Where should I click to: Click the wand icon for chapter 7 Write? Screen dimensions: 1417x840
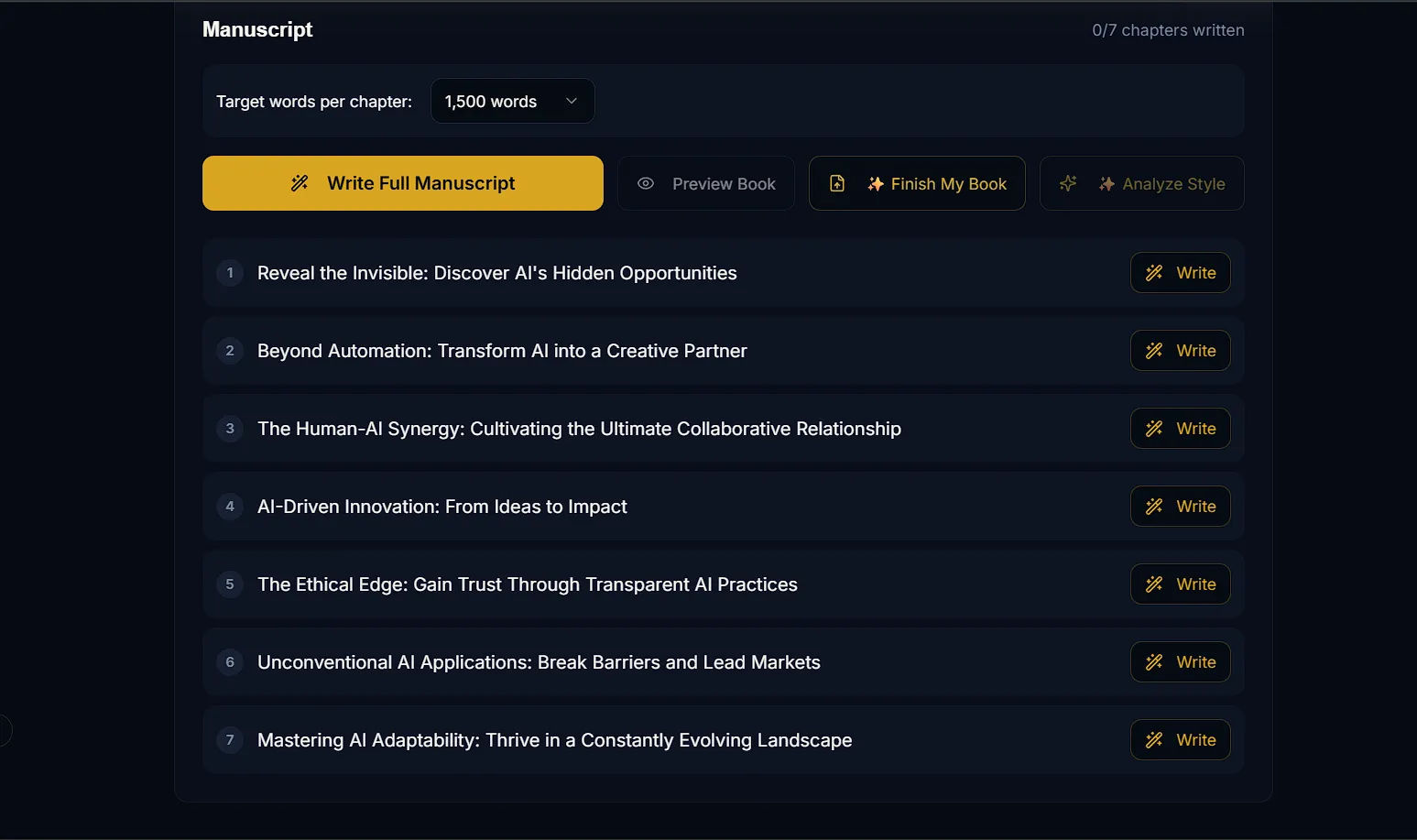(1154, 740)
